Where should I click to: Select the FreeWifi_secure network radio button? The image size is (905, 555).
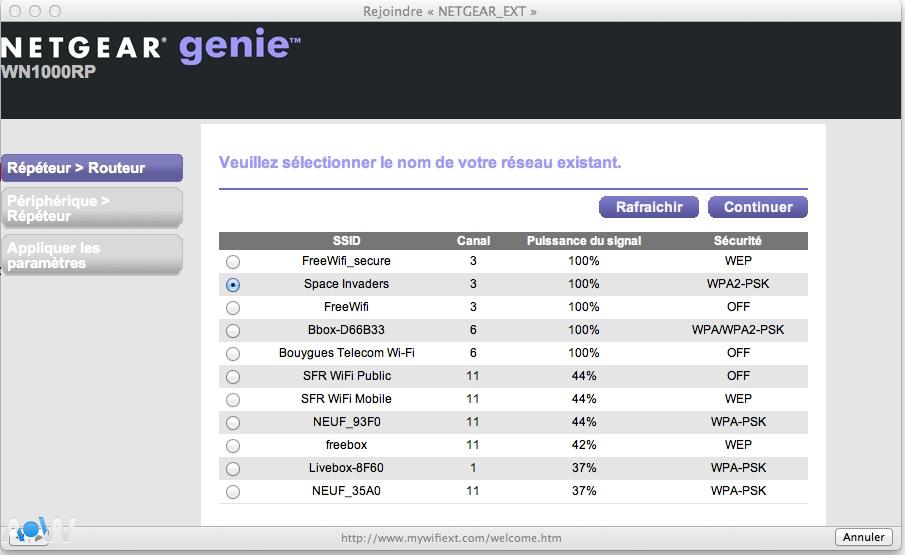point(233,262)
